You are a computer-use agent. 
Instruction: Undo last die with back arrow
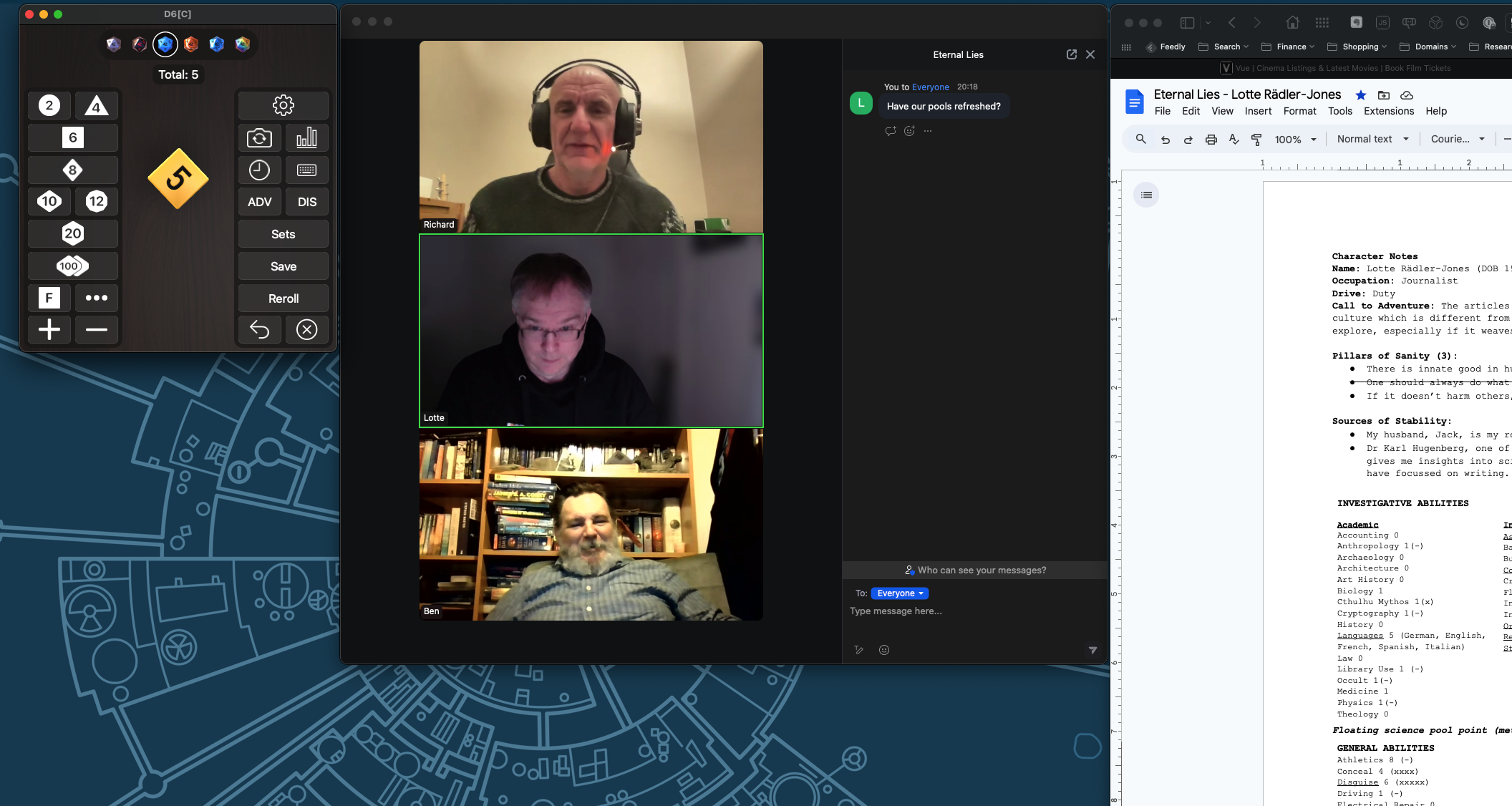pyautogui.click(x=259, y=329)
